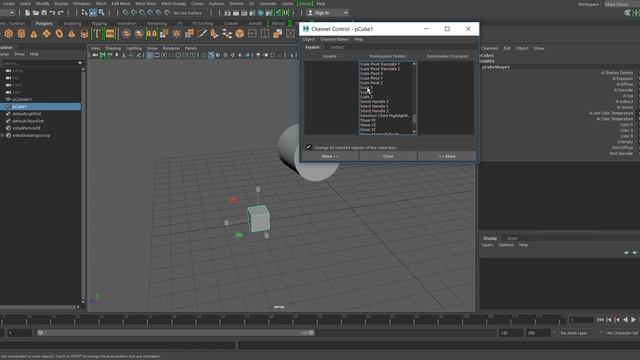Open Options menu in layer editor

pyautogui.click(x=506, y=245)
